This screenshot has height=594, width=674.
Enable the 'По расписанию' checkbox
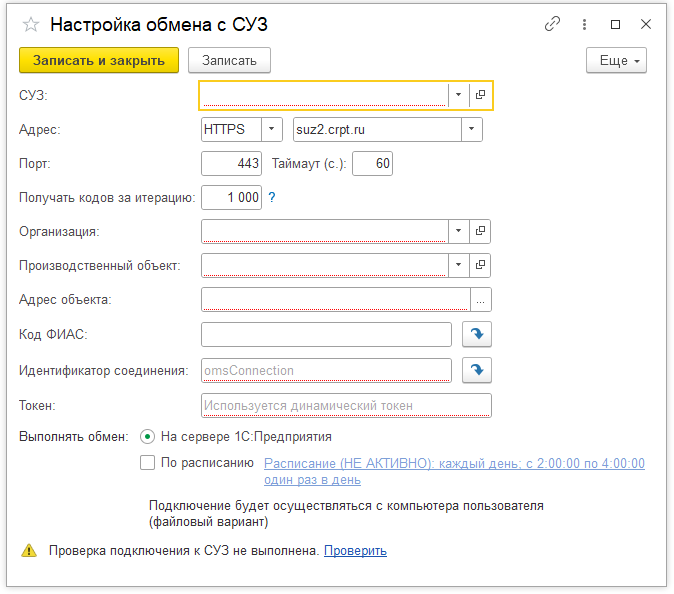[147, 463]
